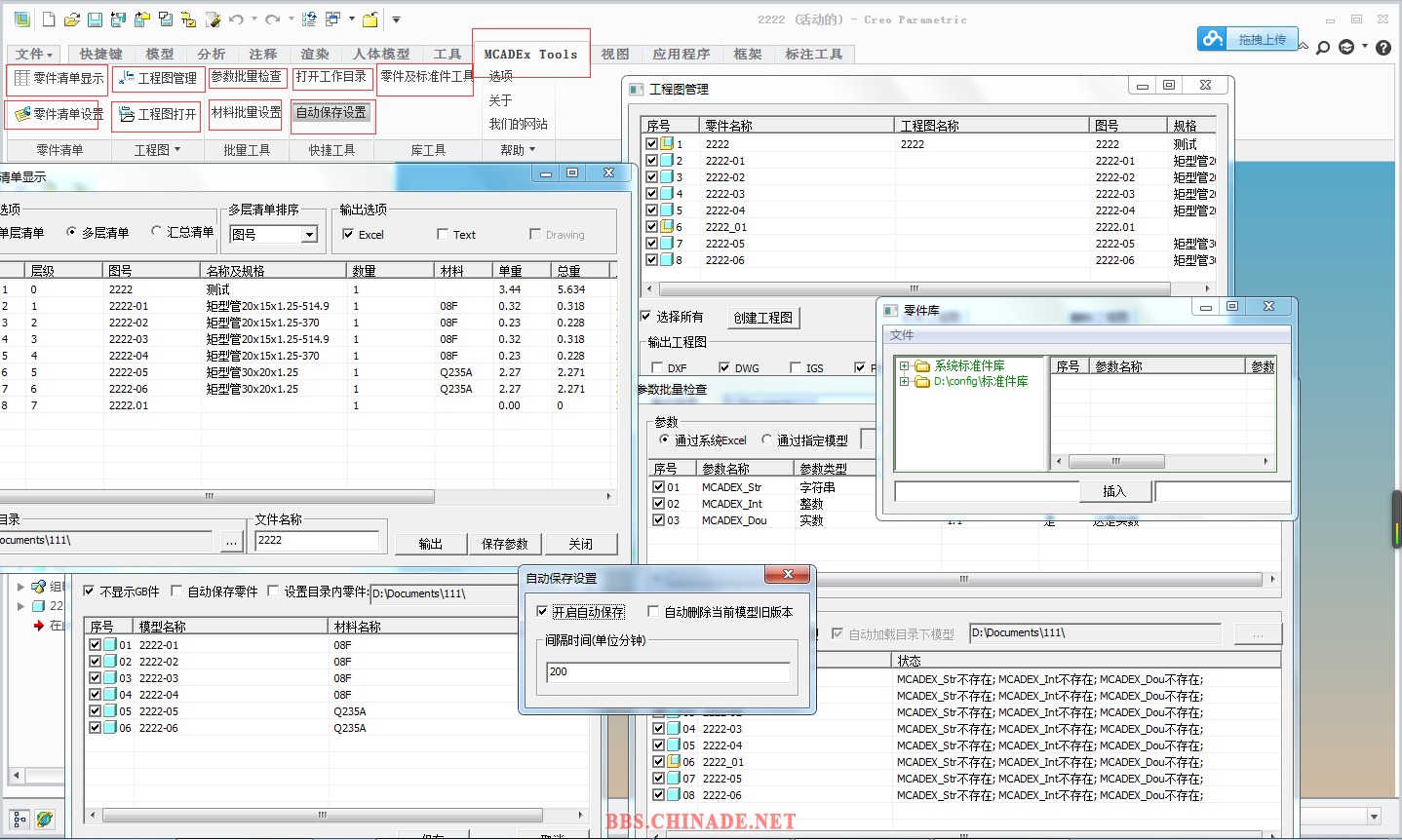The image size is (1402, 840).
Task: Switch to the 视图 ribbon tab
Action: [614, 54]
